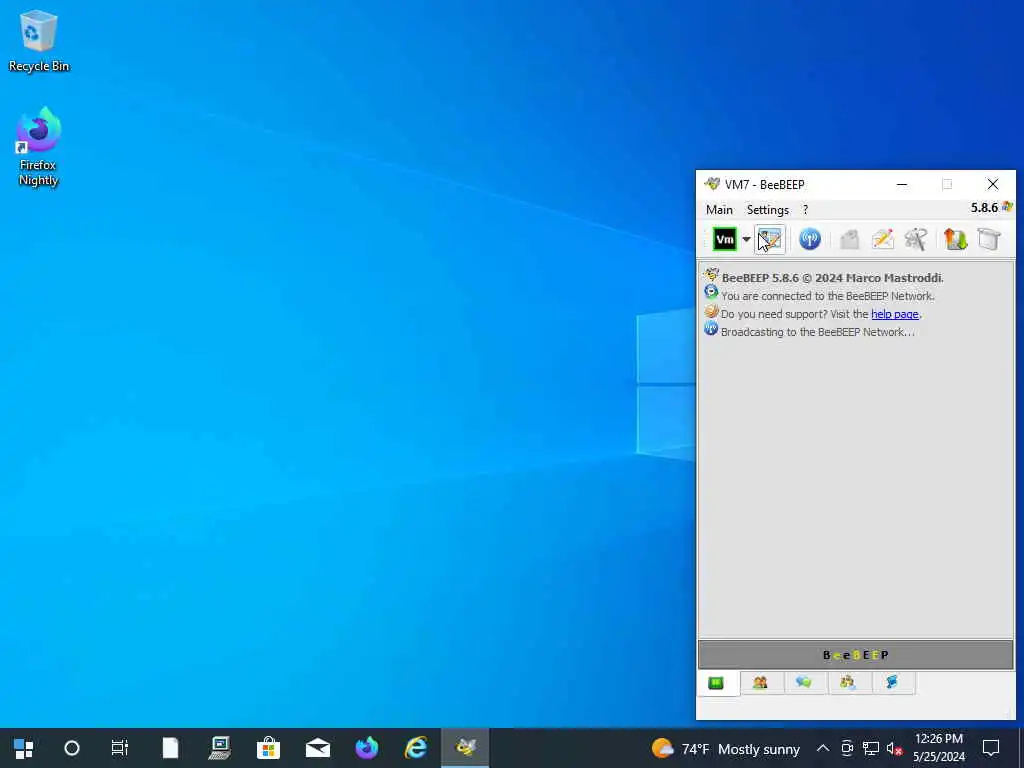Switch to the users list tab

[760, 683]
